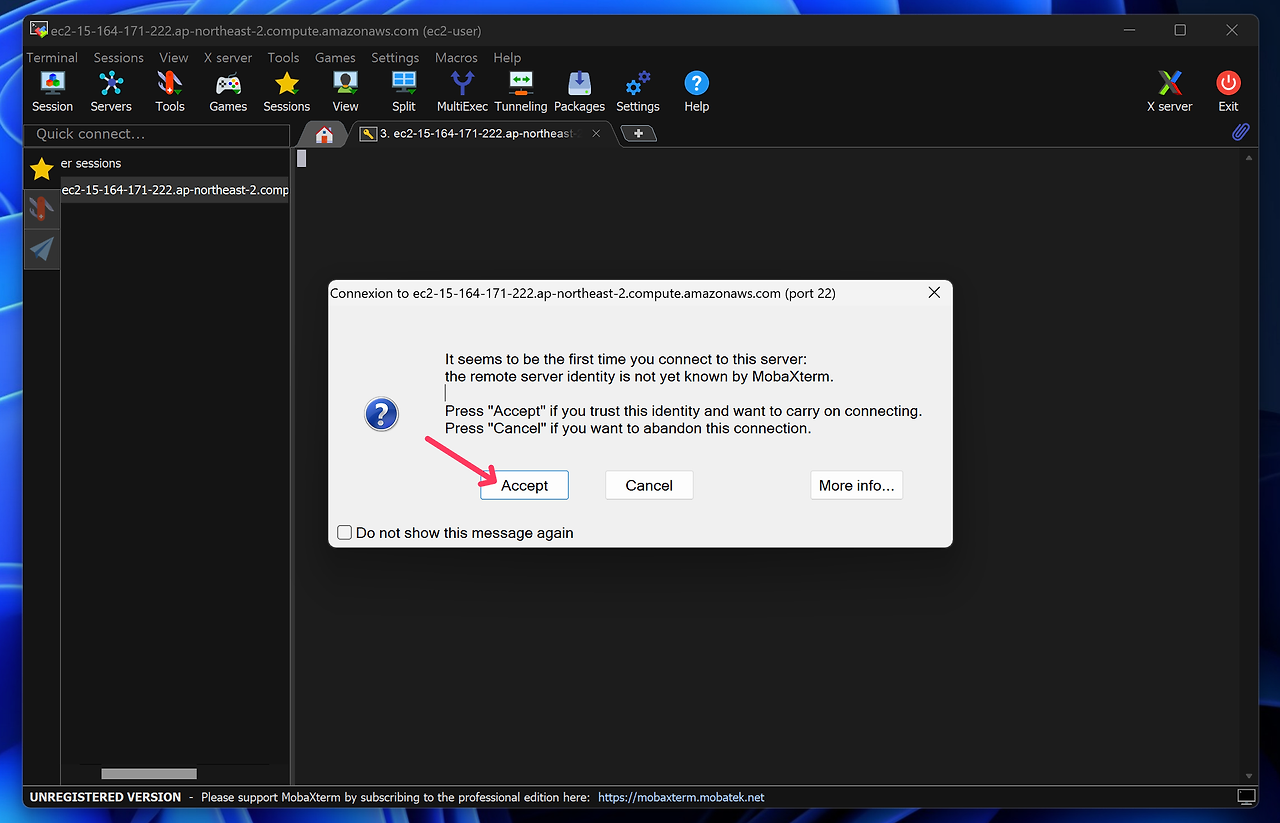Click the UNREGISTERED VERSION status text
The image size is (1280, 823).
pos(105,797)
